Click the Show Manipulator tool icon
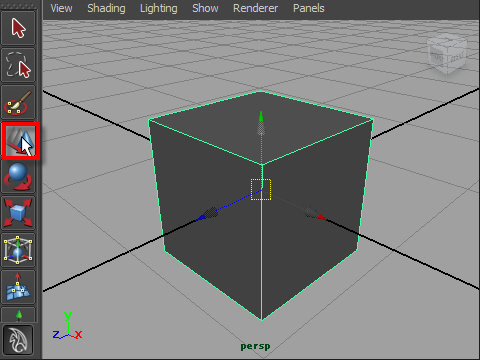The image size is (480, 360). tap(18, 315)
